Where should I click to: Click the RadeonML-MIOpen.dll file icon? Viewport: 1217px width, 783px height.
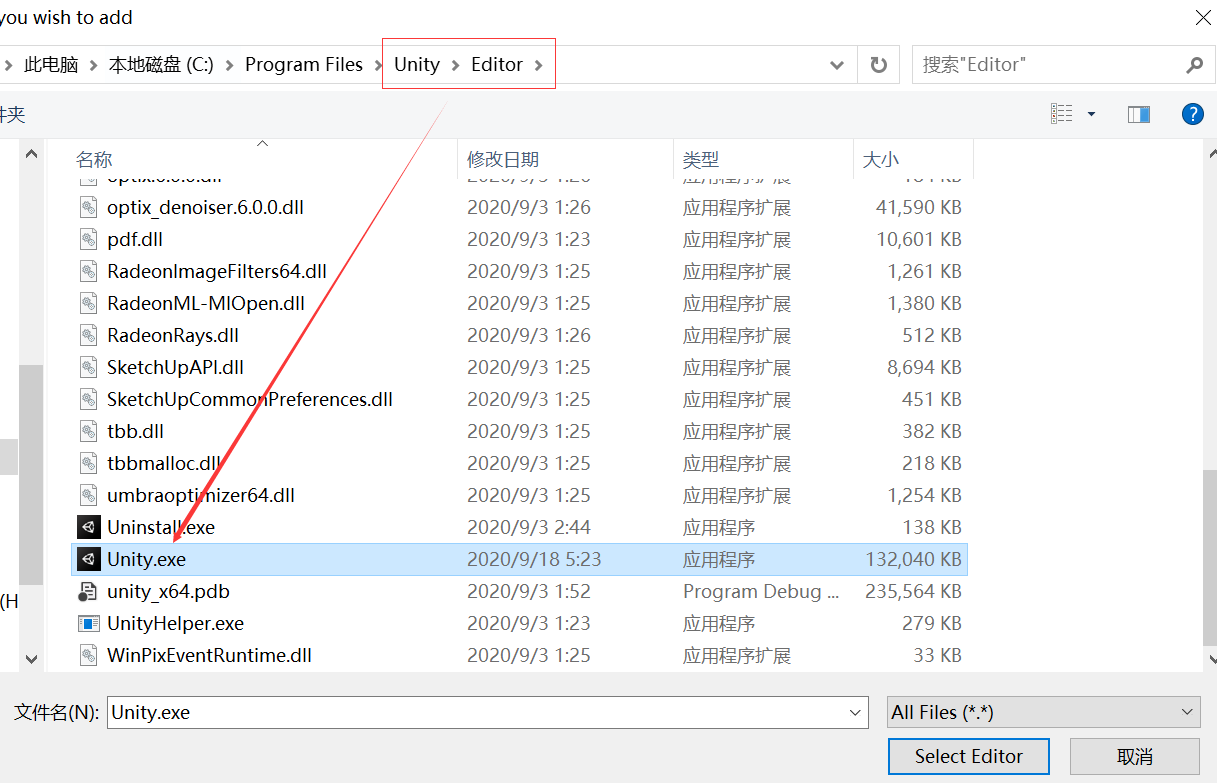[x=89, y=303]
